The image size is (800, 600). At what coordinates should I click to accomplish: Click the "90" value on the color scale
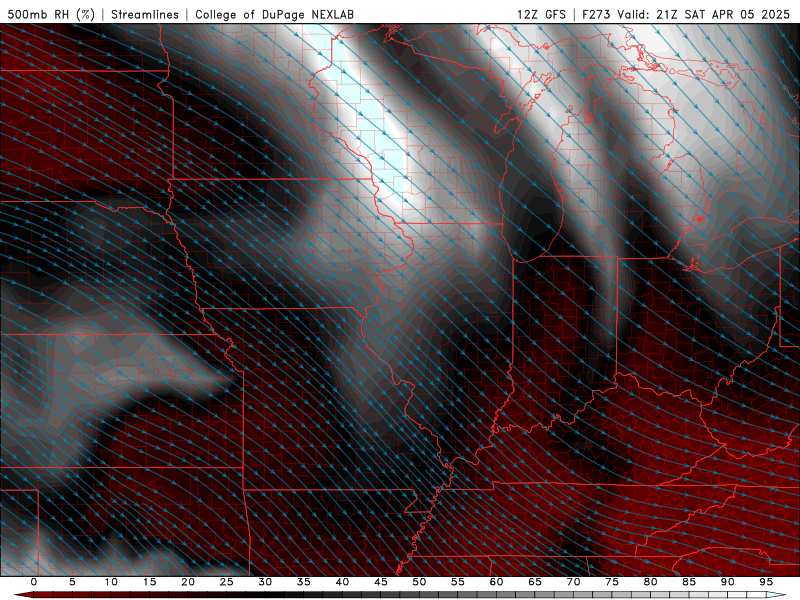point(727,582)
